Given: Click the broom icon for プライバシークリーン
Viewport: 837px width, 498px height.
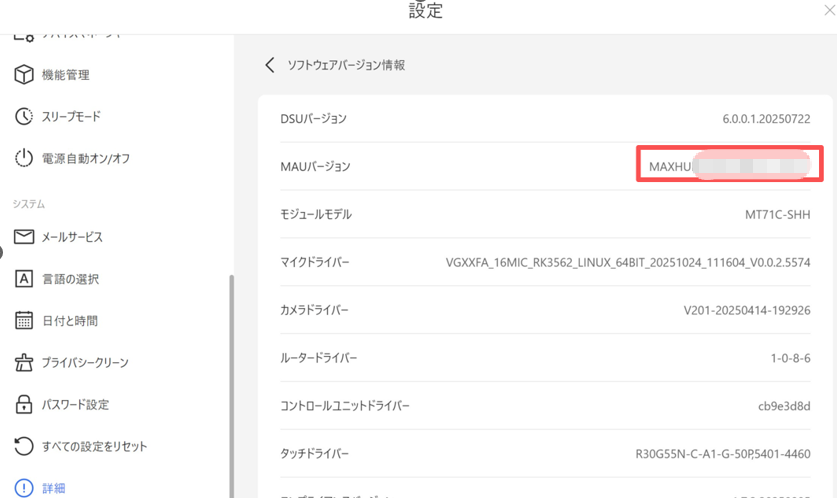Looking at the screenshot, I should pyautogui.click(x=23, y=363).
